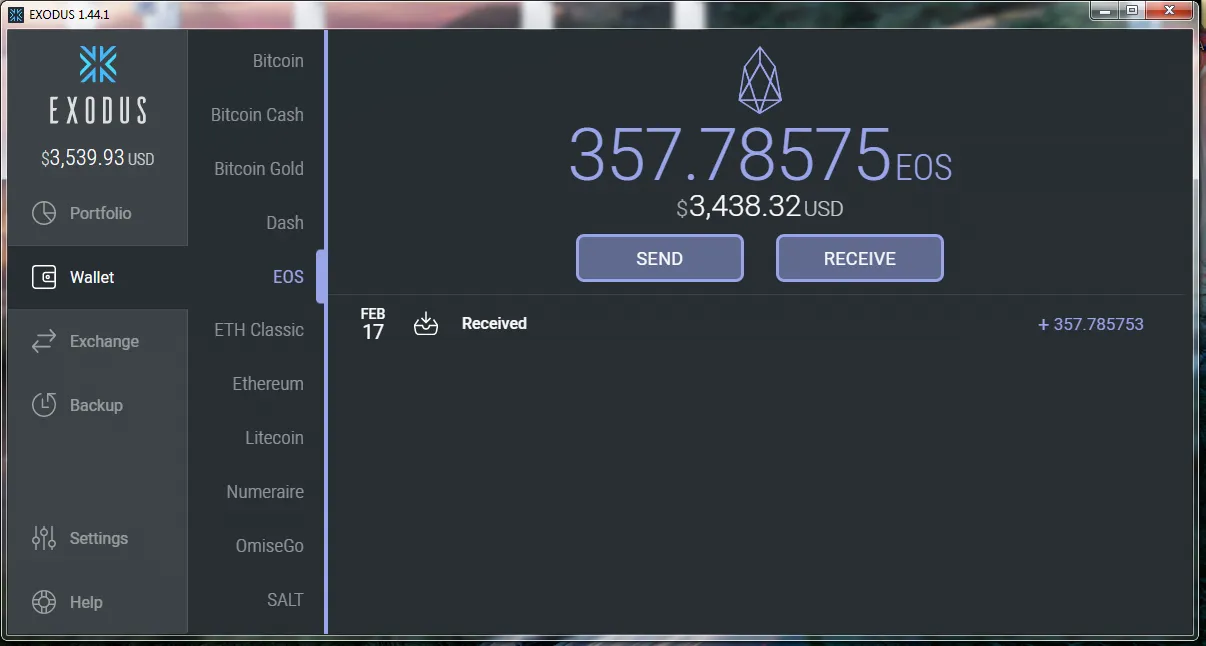Select Numeraire in the asset list
Viewport: 1206px width, 646px height.
click(265, 492)
